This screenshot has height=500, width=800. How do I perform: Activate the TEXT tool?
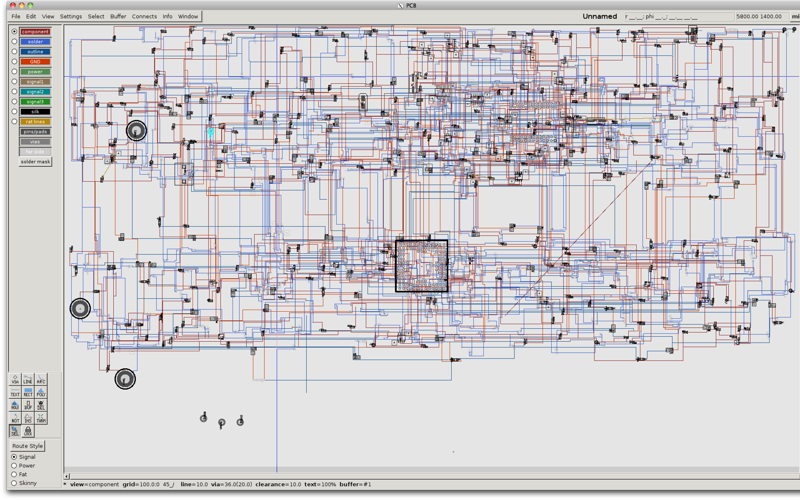(15, 393)
